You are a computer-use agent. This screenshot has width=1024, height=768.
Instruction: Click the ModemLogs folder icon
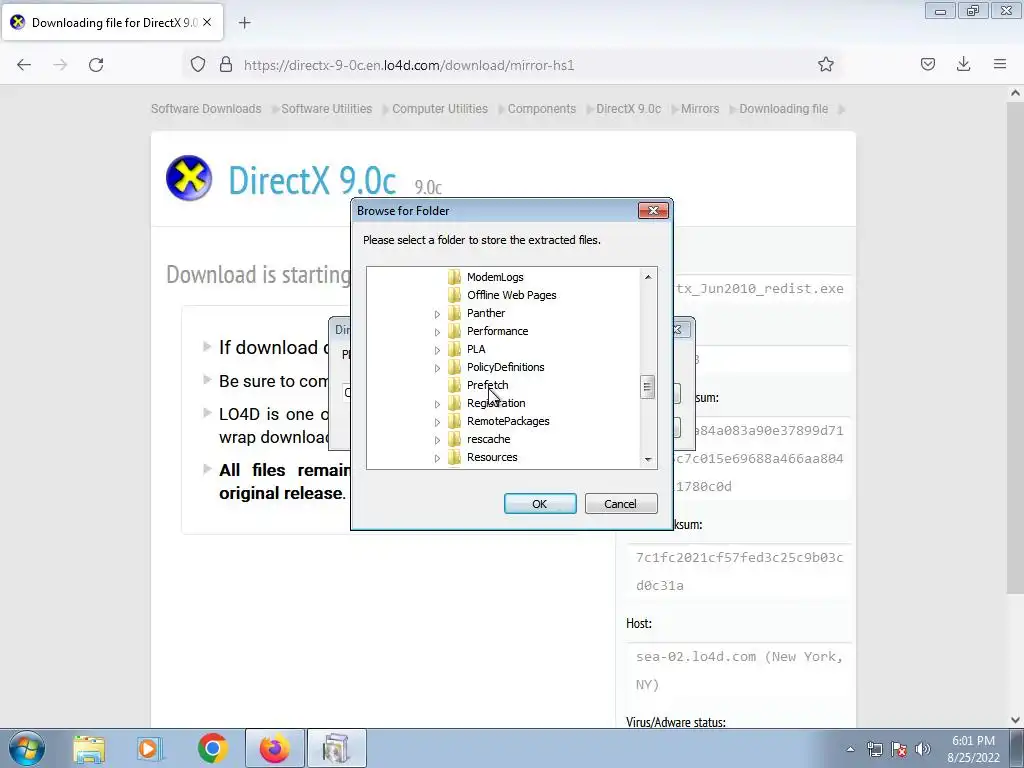[x=455, y=277]
